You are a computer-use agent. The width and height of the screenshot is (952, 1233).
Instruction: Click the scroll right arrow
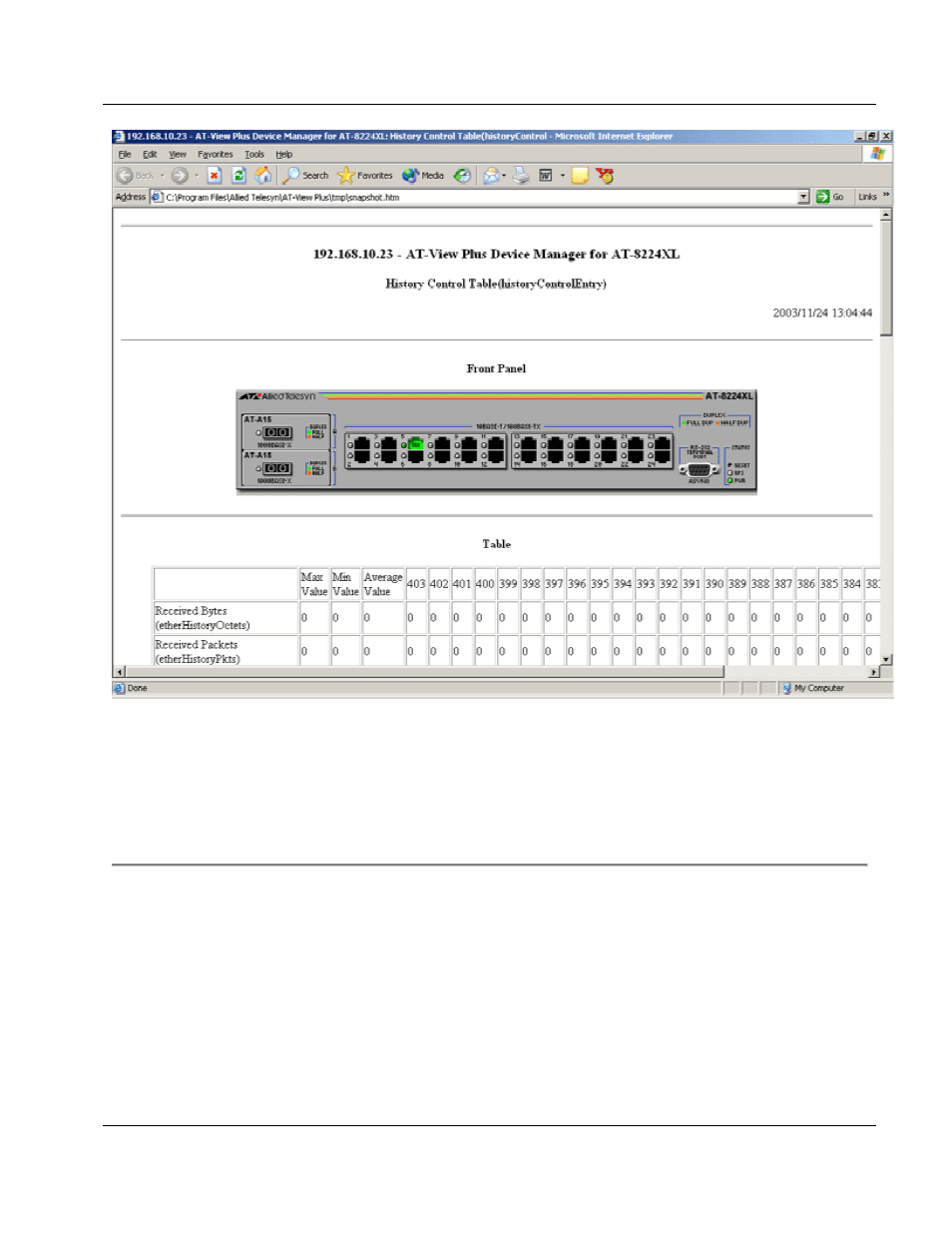click(874, 673)
